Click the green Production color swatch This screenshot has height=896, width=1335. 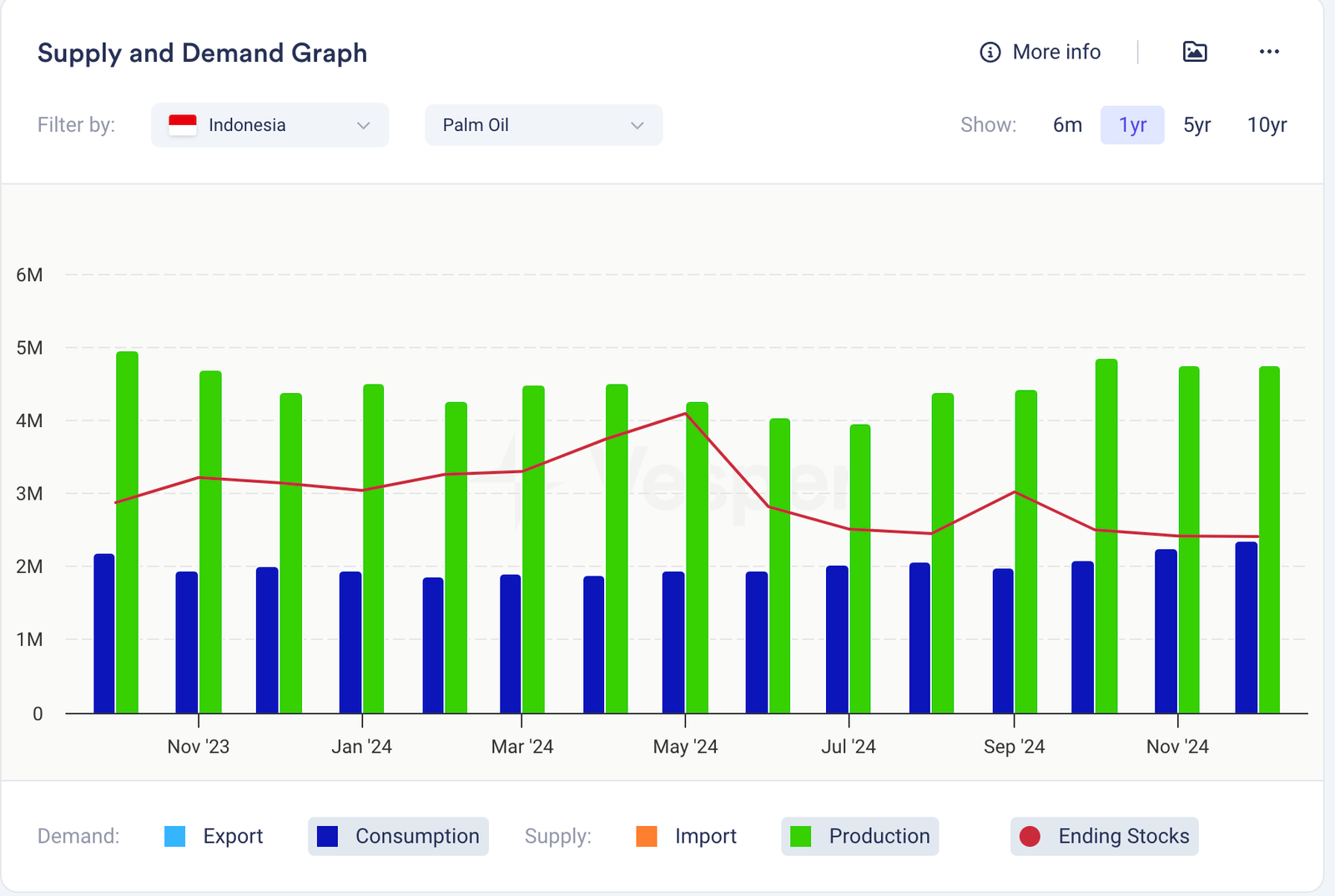coord(800,837)
